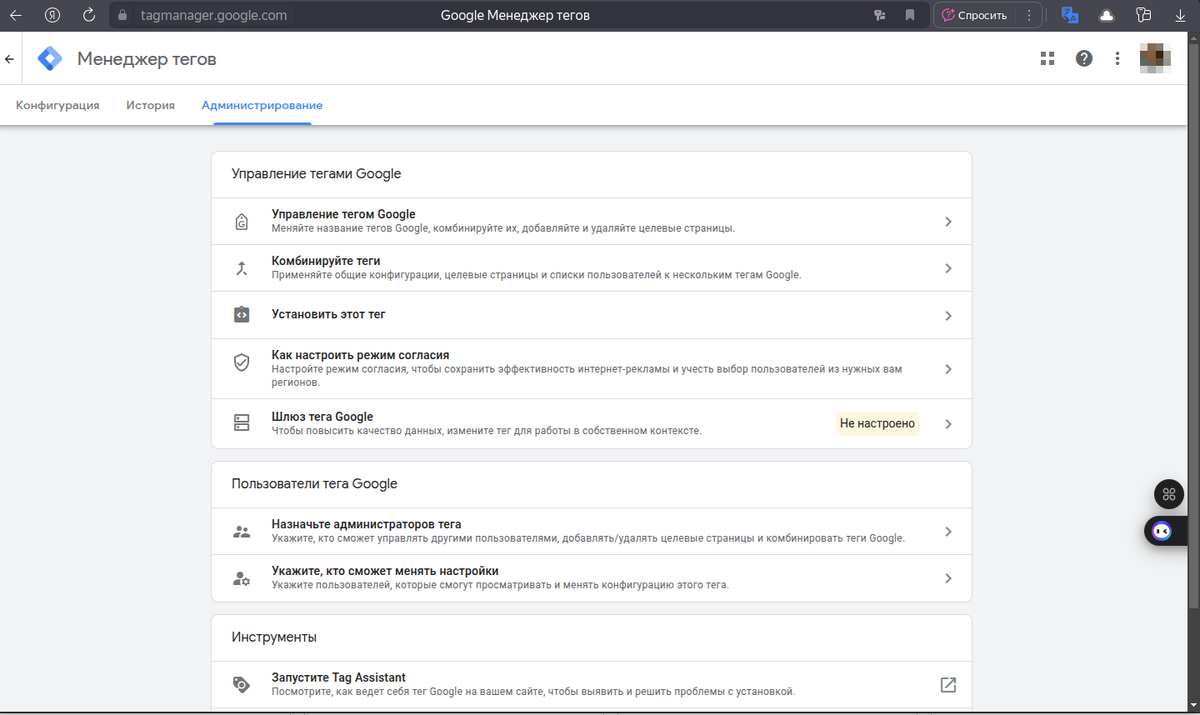Select the Администрирование tab

tap(262, 105)
